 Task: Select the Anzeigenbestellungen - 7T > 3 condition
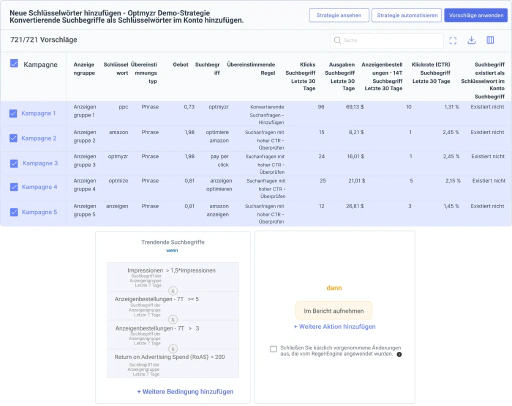pos(173,335)
